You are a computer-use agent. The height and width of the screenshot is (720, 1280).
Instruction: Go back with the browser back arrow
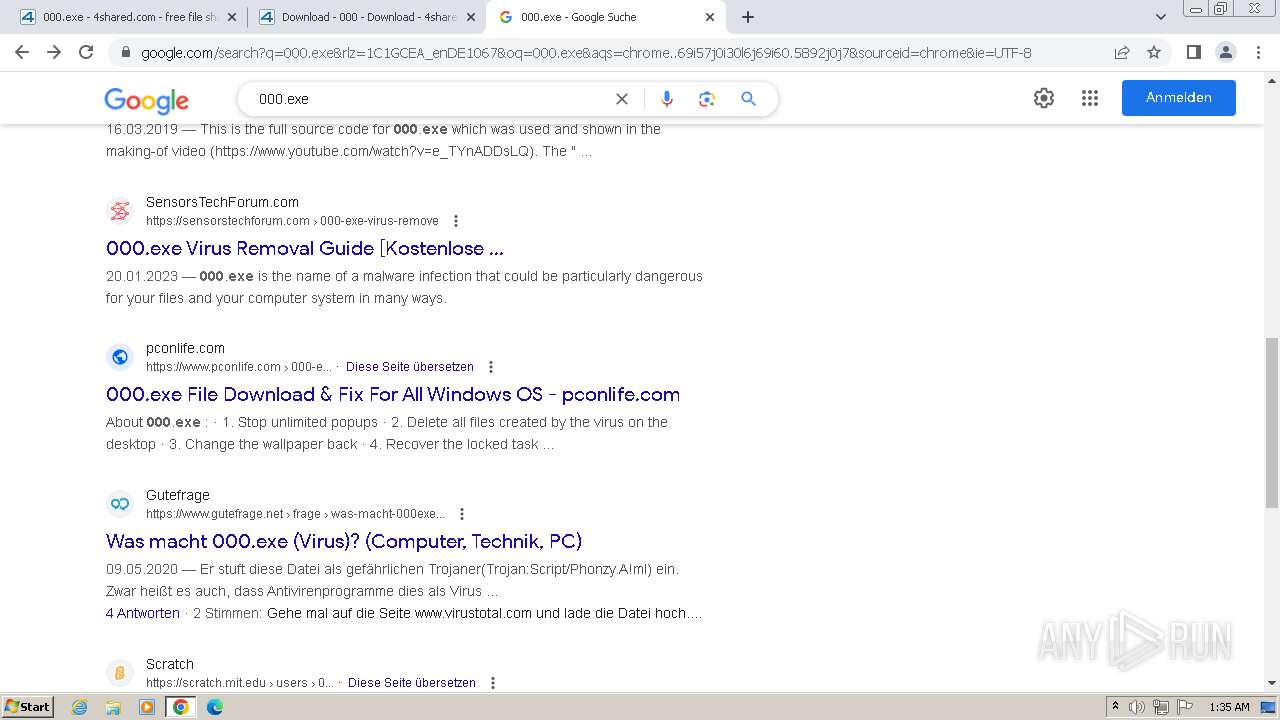22,52
